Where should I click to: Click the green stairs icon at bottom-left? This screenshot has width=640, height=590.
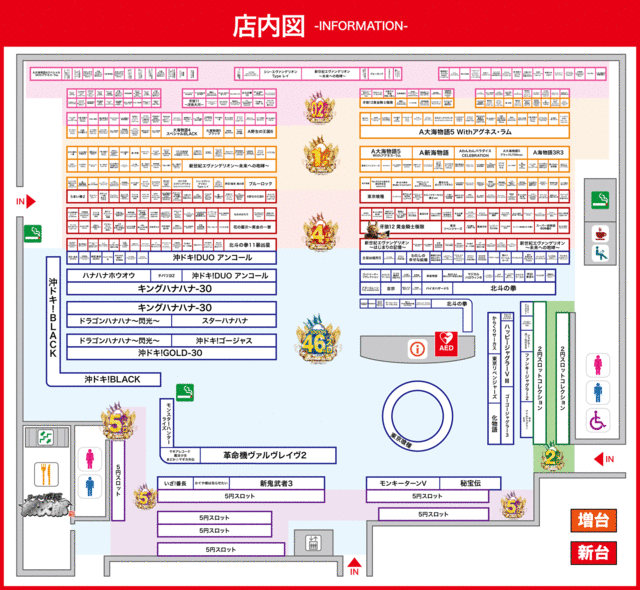pyautogui.click(x=45, y=437)
